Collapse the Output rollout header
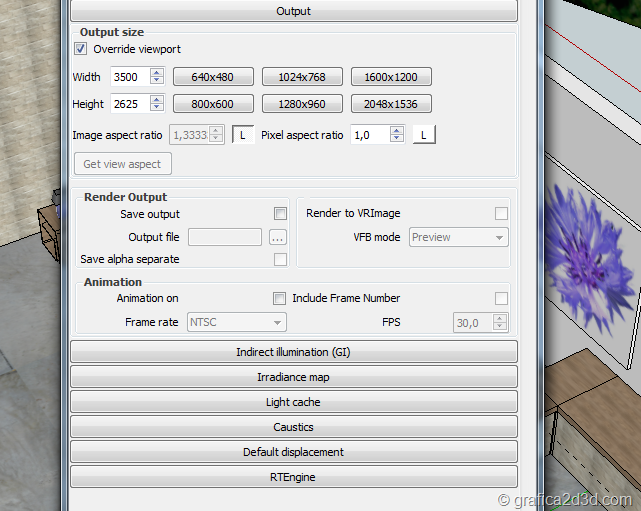Viewport: 641px width, 511px height. [293, 11]
